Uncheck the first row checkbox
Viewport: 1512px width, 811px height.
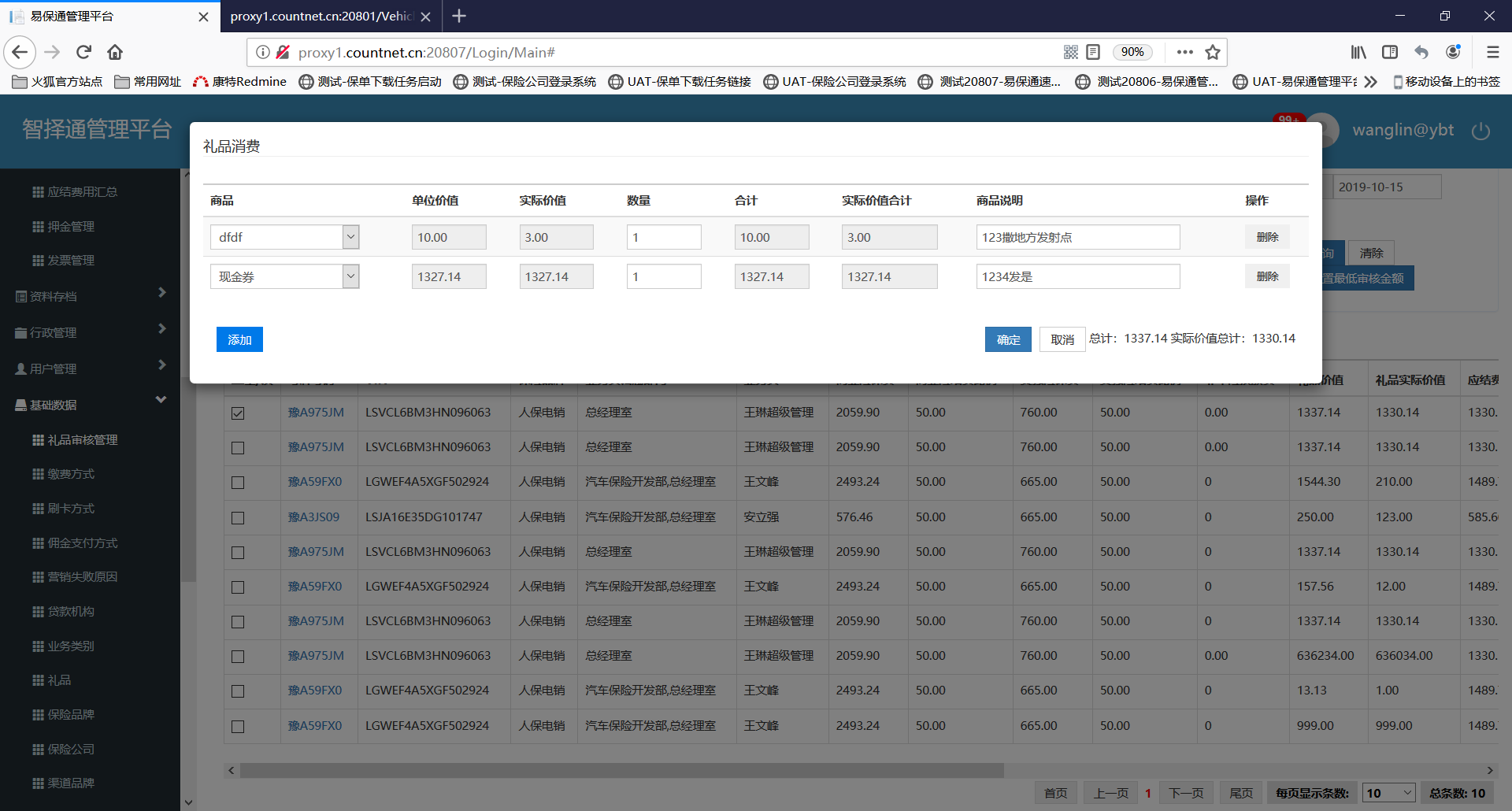tap(238, 413)
